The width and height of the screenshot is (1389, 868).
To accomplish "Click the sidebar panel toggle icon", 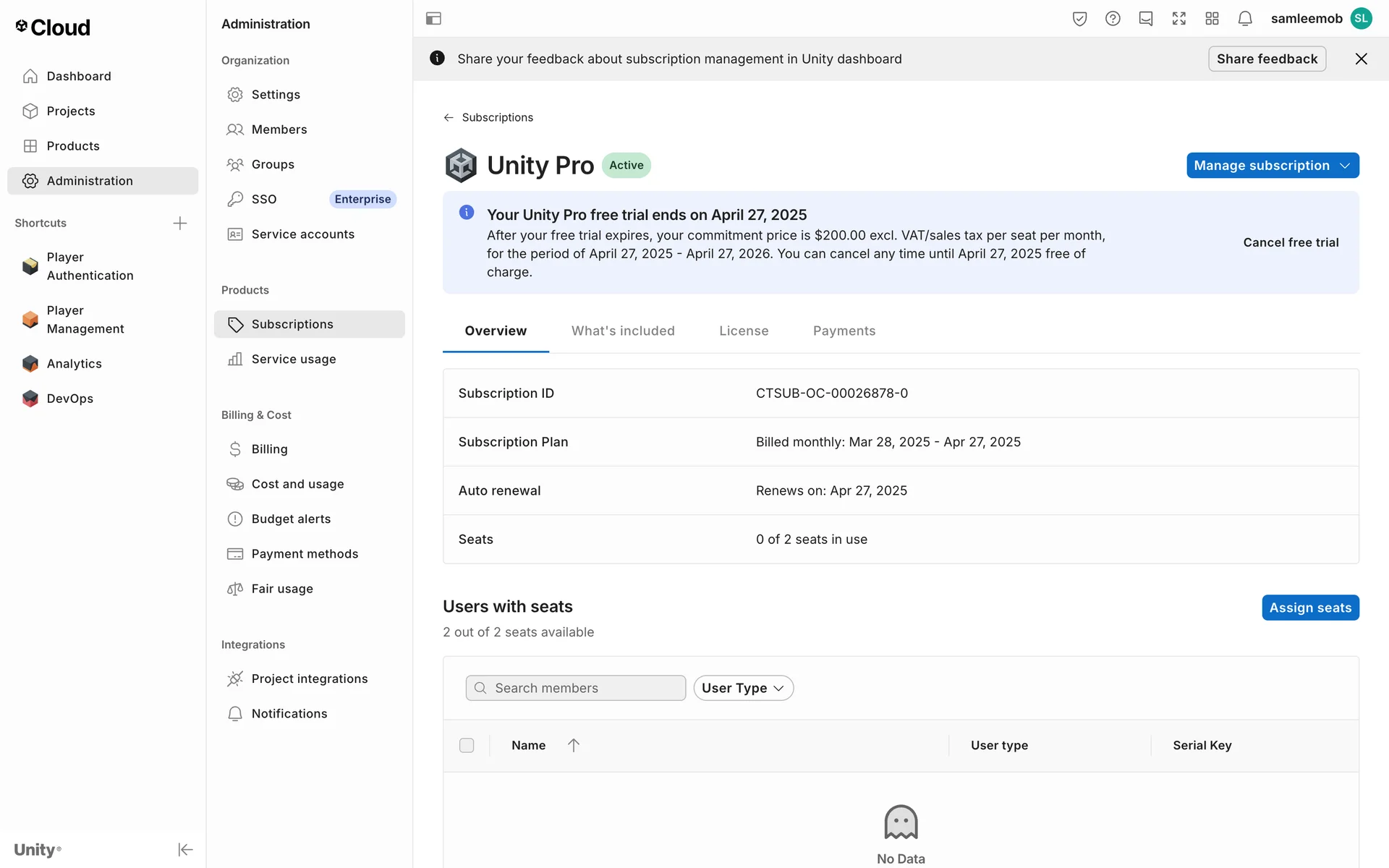I will [433, 19].
